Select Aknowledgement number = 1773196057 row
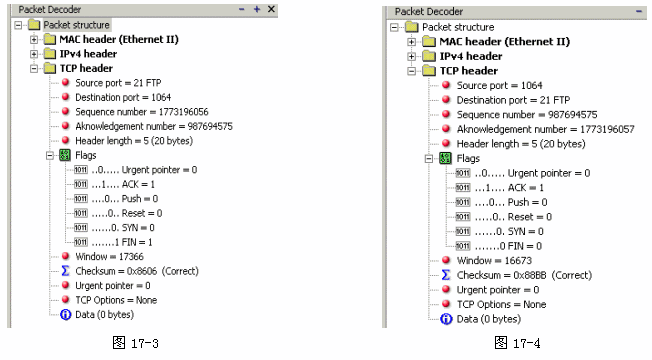 coord(546,129)
